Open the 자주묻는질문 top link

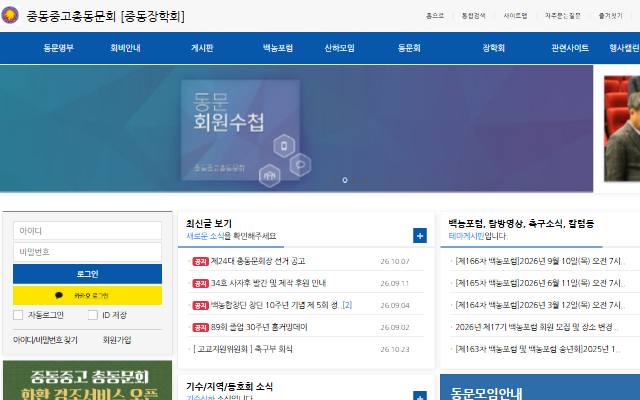562,16
